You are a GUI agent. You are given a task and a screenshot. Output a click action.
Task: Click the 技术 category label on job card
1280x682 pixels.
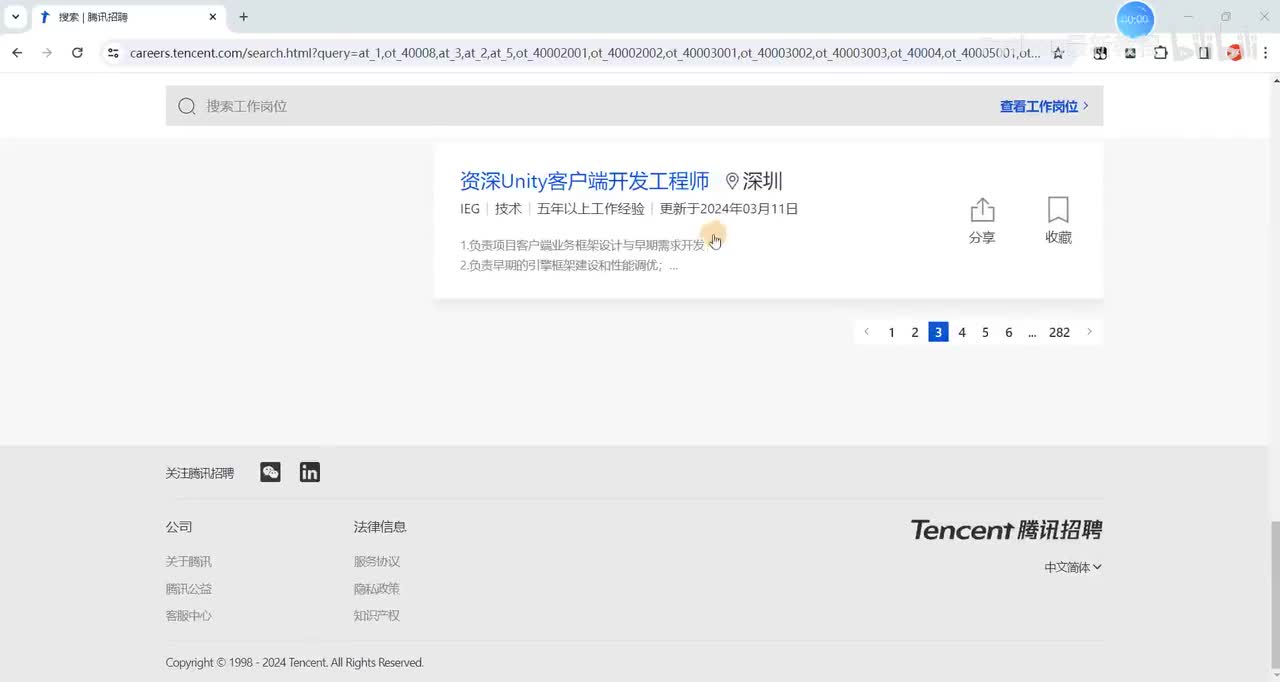coord(508,209)
